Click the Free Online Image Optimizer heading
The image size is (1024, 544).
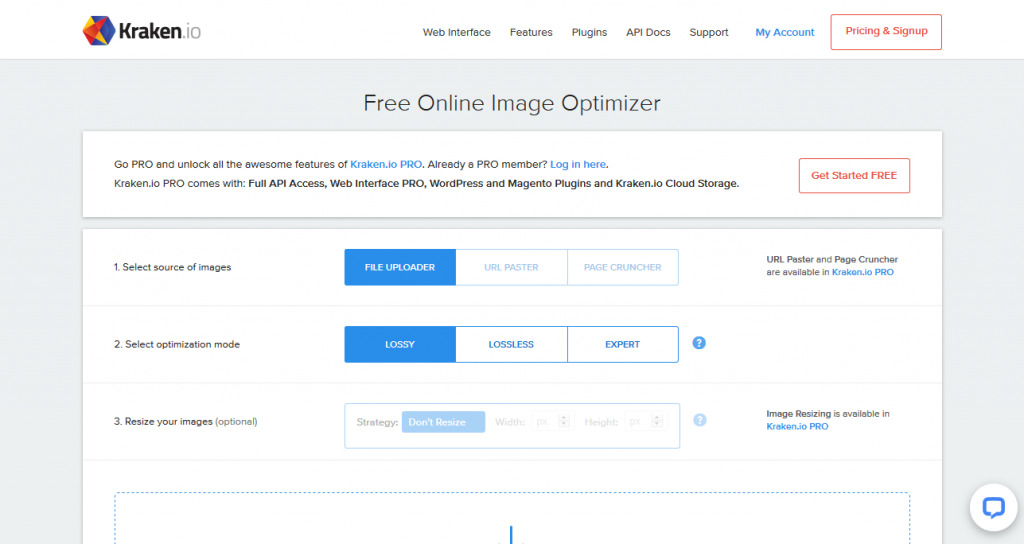coord(512,103)
